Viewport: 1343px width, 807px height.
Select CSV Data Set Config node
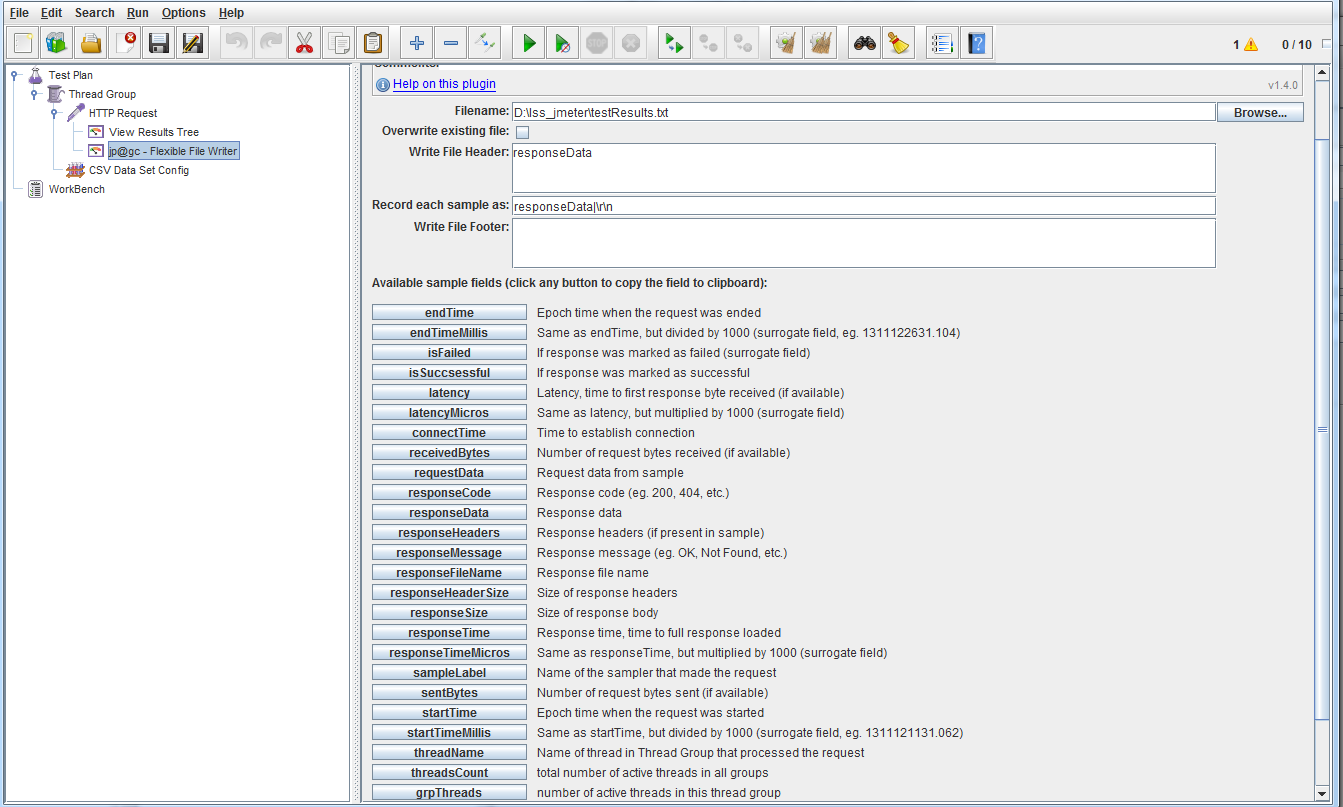click(139, 170)
